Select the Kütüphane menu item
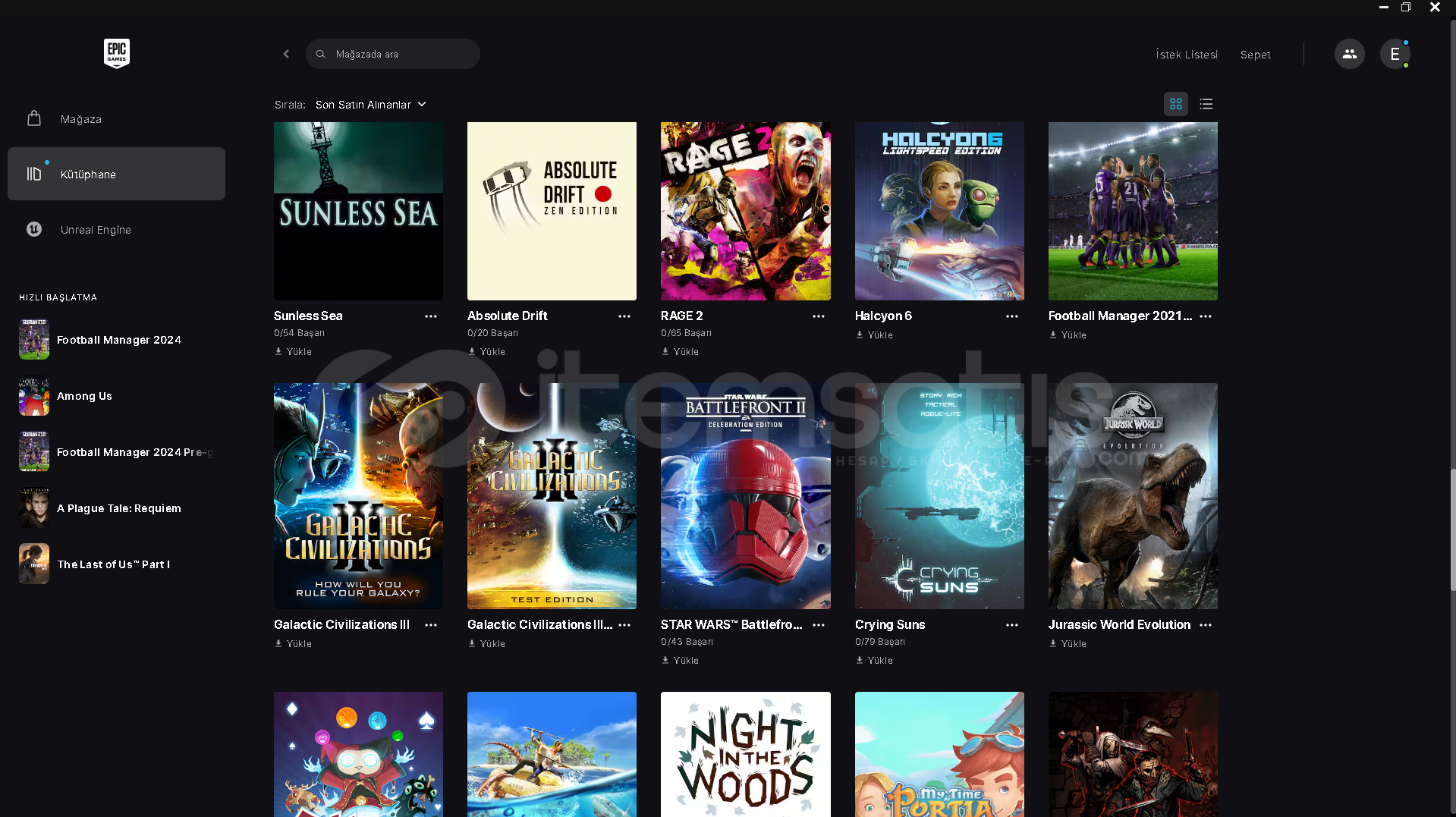The width and height of the screenshot is (1456, 817). 116,174
